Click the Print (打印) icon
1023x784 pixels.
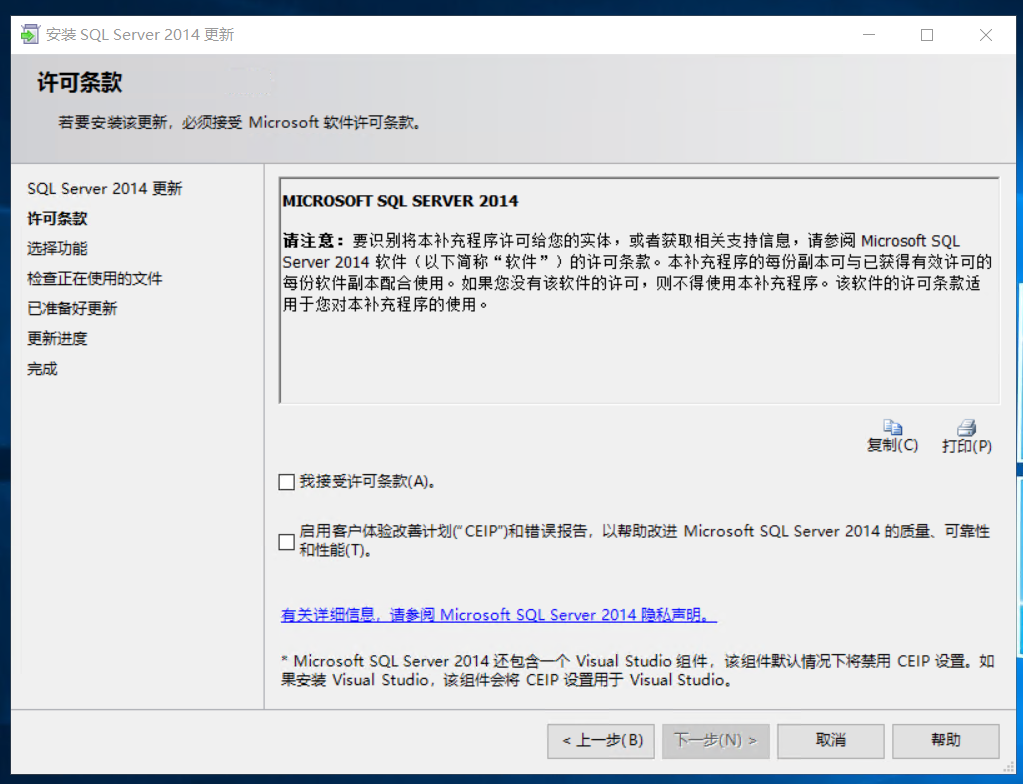(x=967, y=427)
